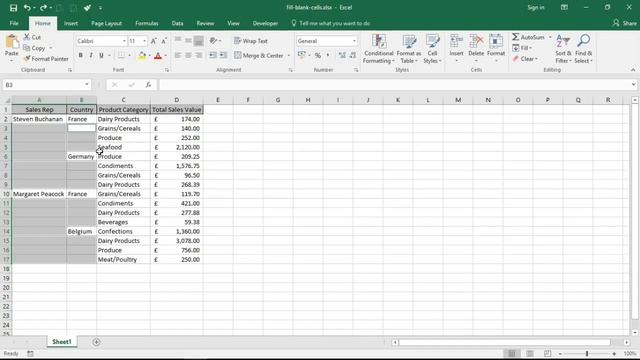The height and width of the screenshot is (360, 640).
Task: Adjust the zoom slider in status bar
Action: coord(587,353)
